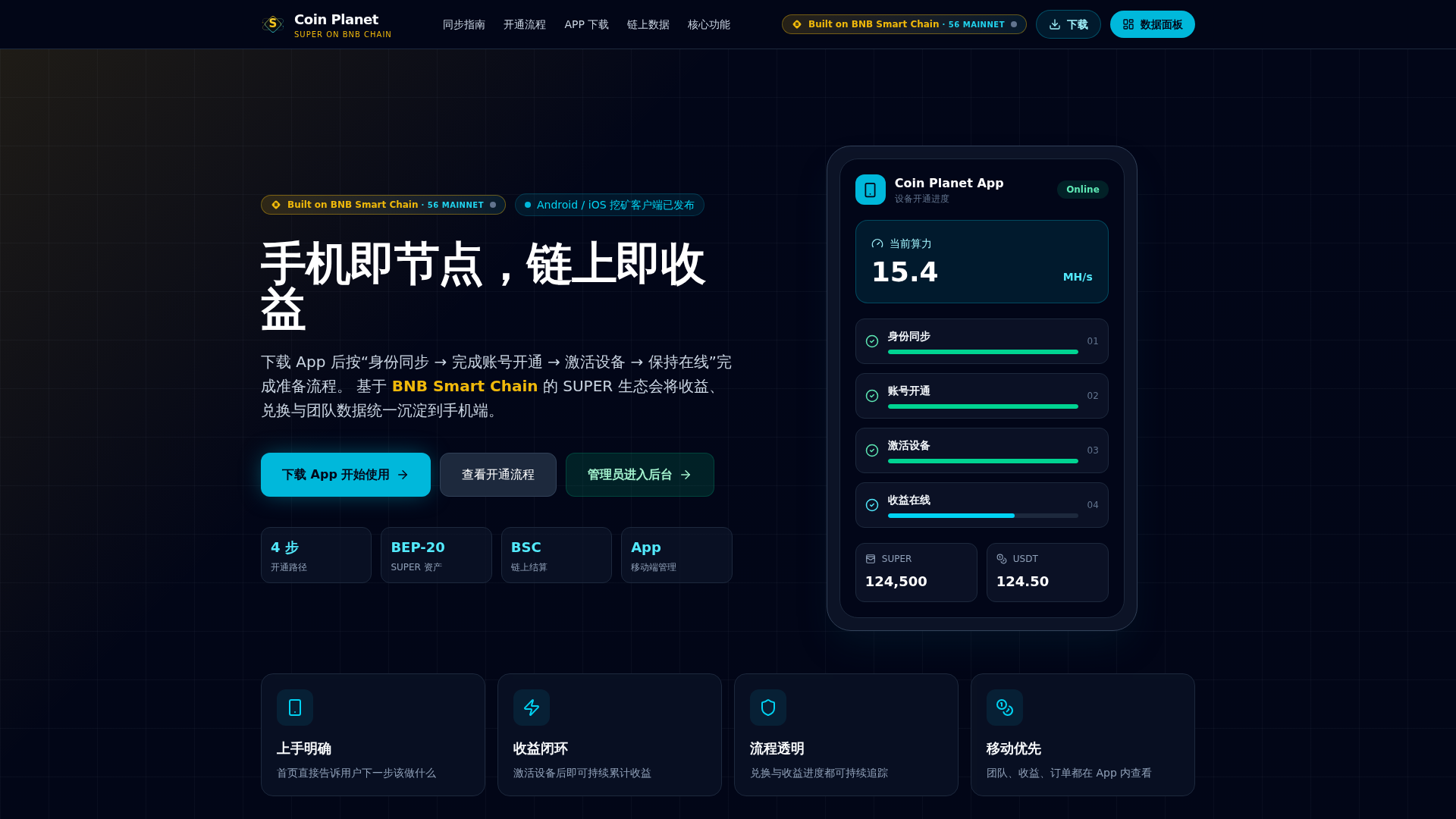The width and height of the screenshot is (1456, 819).
Task: Click SUPER balance 124,500
Action: pyautogui.click(x=896, y=582)
